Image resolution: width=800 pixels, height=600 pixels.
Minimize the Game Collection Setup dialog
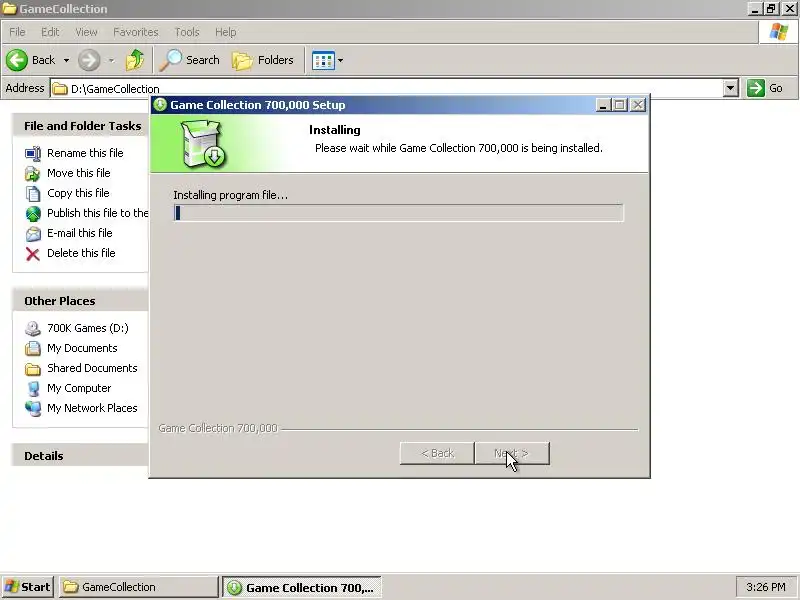click(603, 105)
